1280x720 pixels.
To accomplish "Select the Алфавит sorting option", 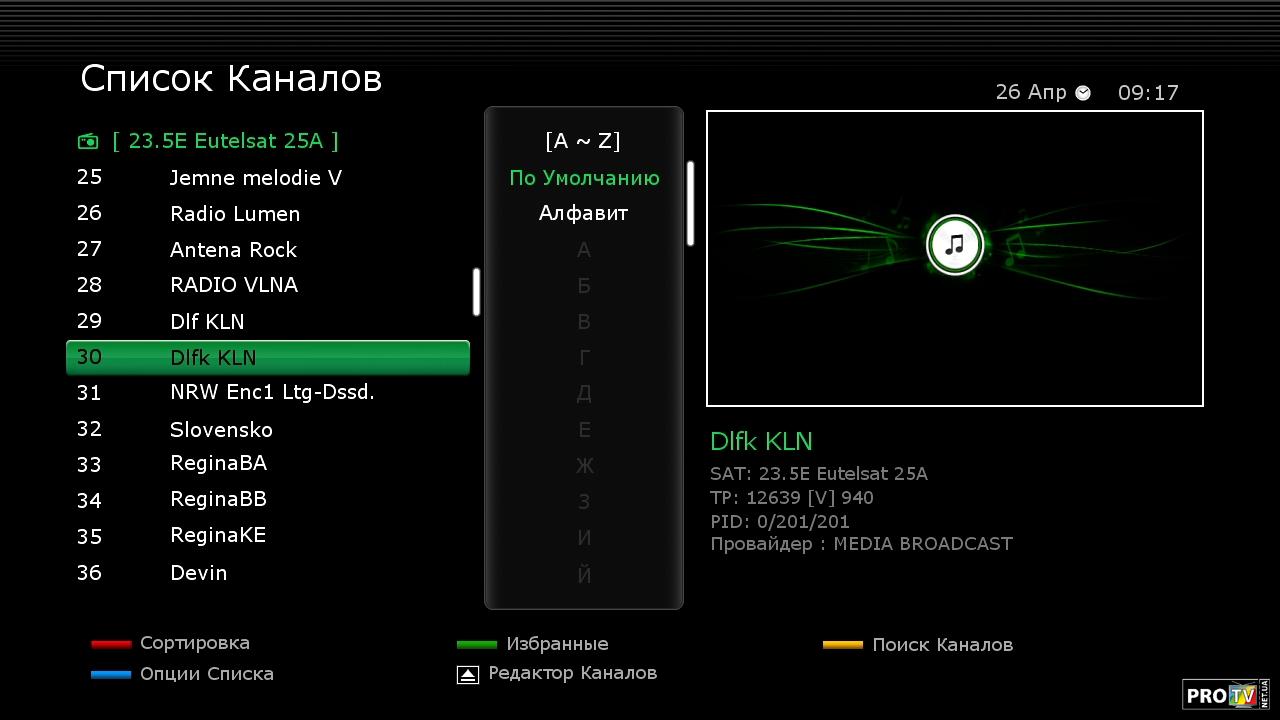I will click(583, 213).
